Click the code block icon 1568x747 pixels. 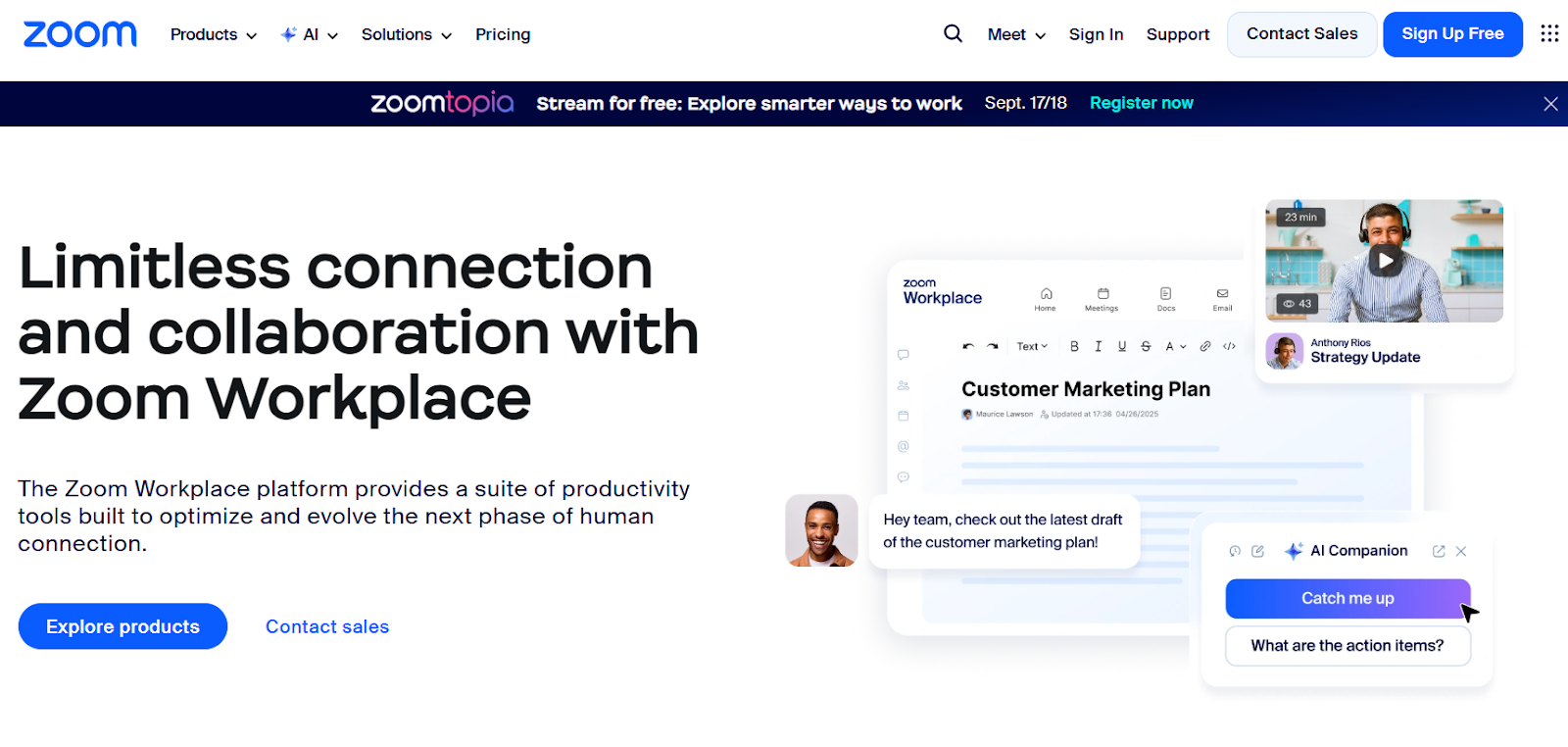1229,346
